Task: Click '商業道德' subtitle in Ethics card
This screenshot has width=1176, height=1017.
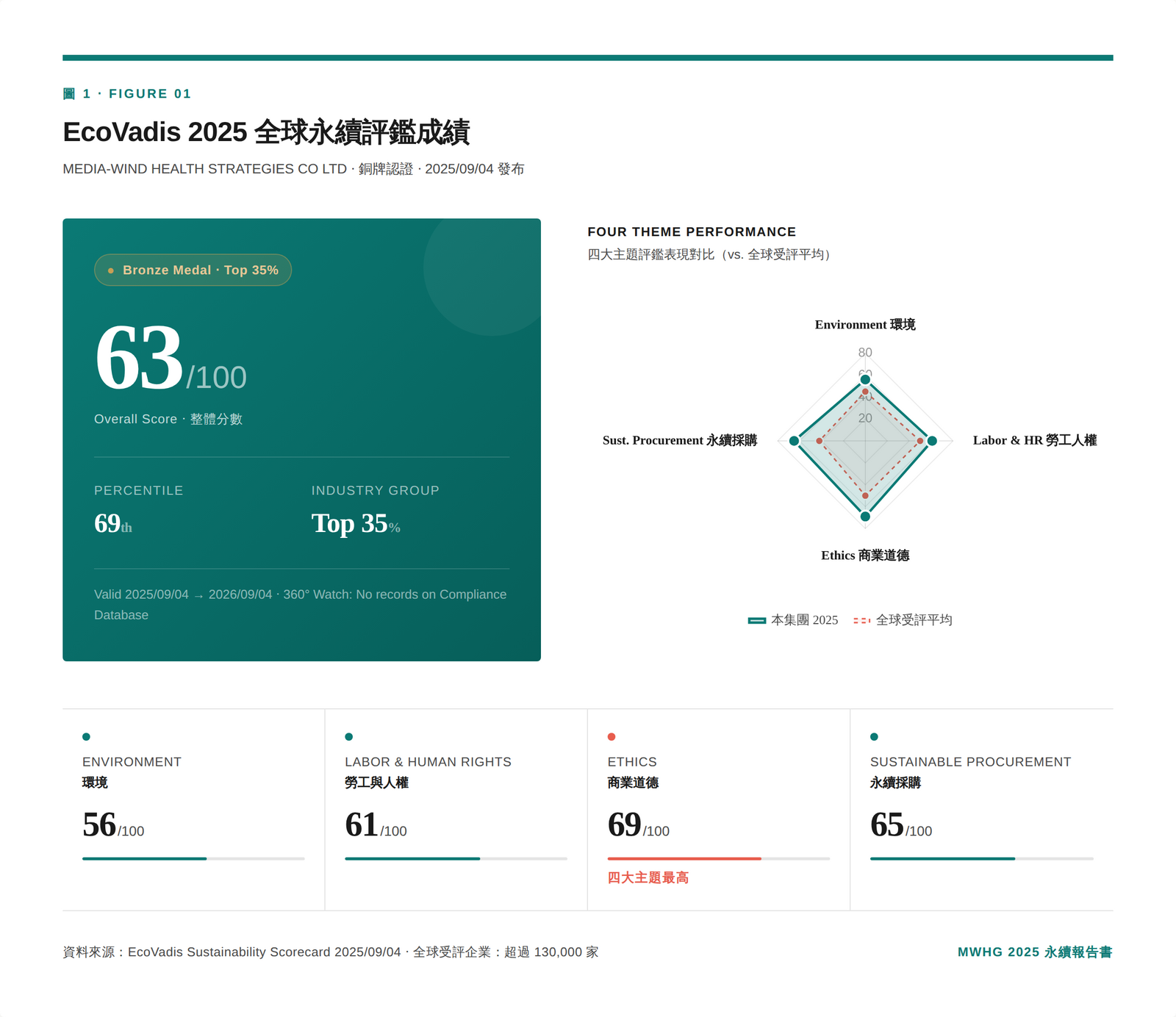Action: pos(633,783)
